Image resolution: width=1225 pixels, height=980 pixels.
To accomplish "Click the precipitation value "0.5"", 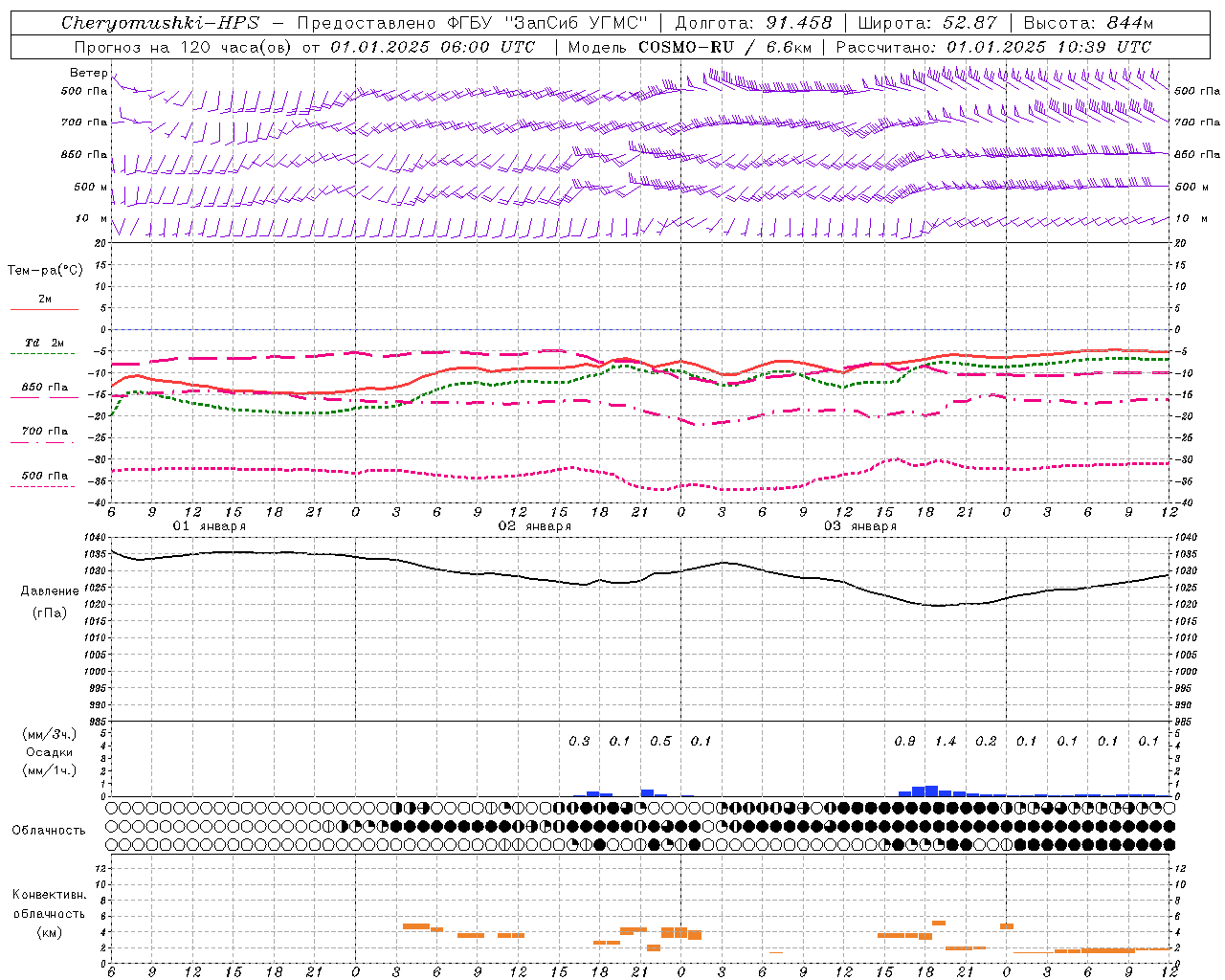I will click(660, 741).
